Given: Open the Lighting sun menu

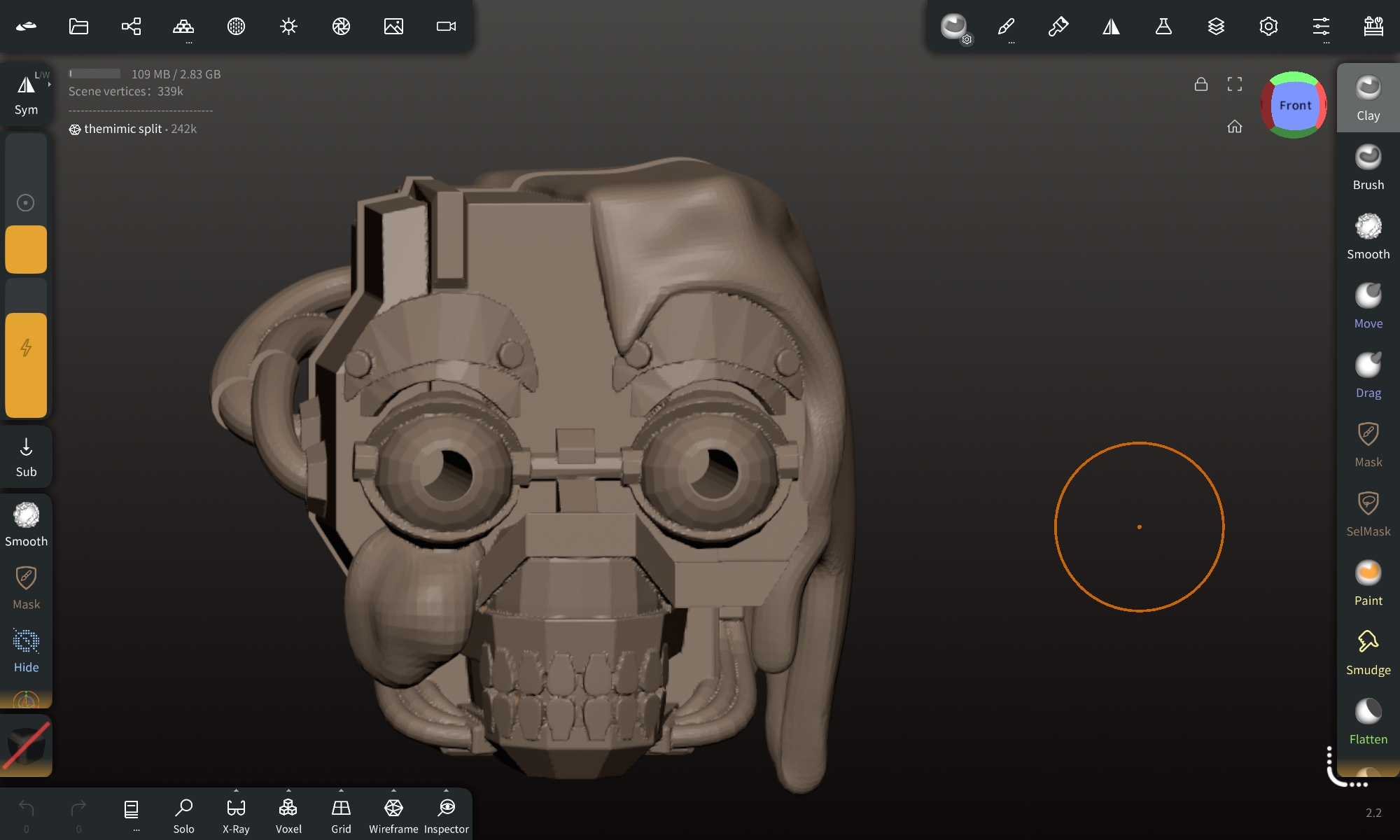Looking at the screenshot, I should point(288,27).
